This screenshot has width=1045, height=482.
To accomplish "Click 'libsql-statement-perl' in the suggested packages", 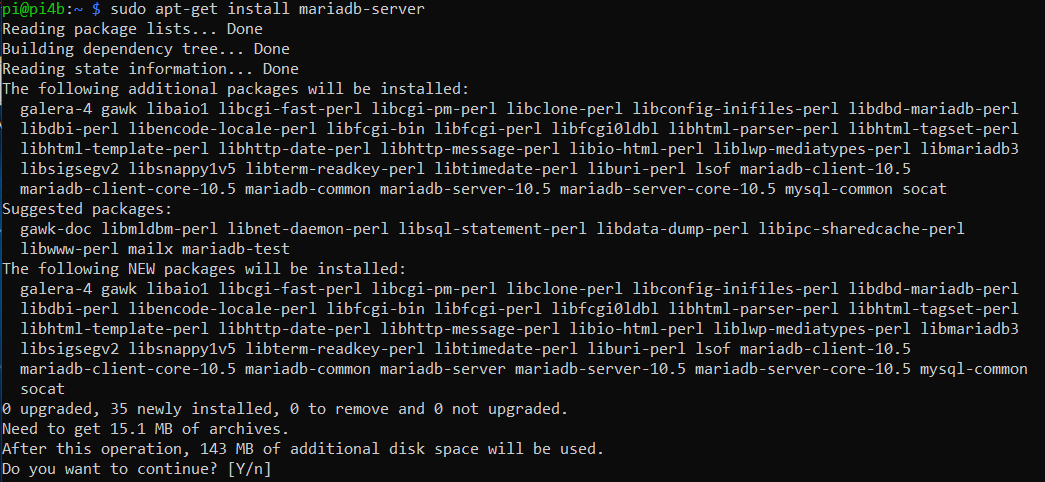I will tap(493, 229).
